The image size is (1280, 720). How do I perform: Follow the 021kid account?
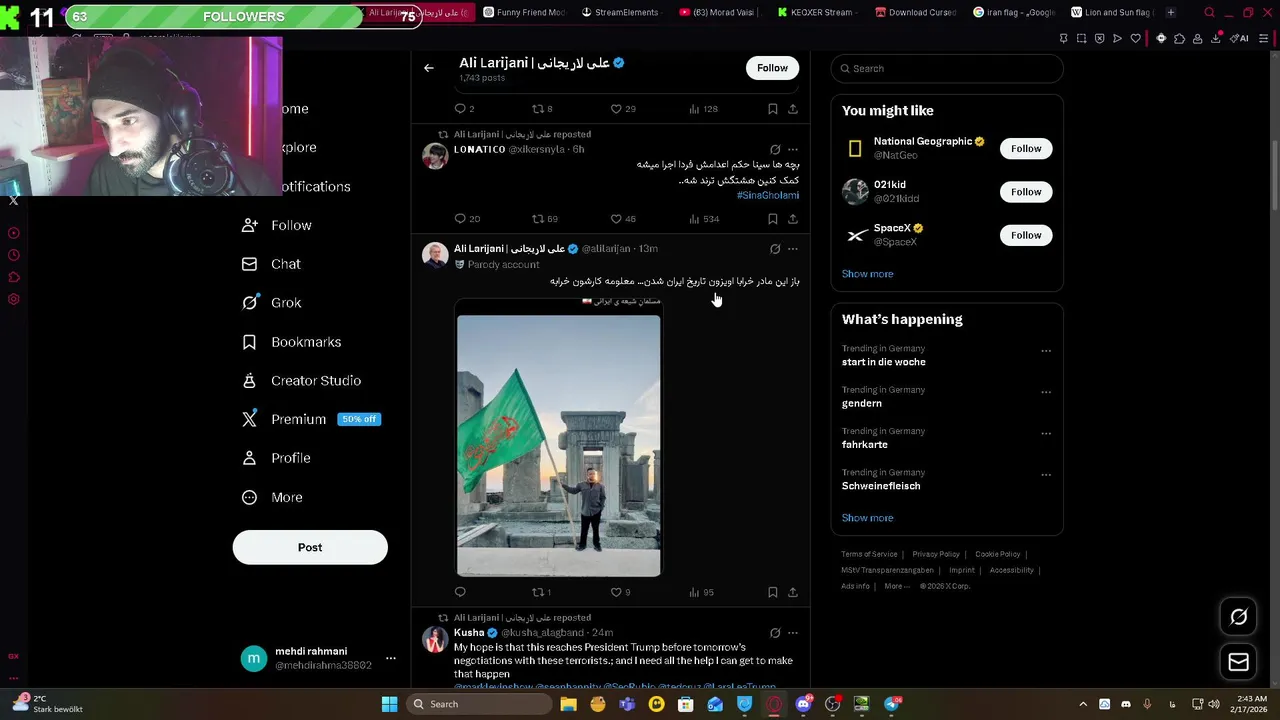coord(1026,192)
